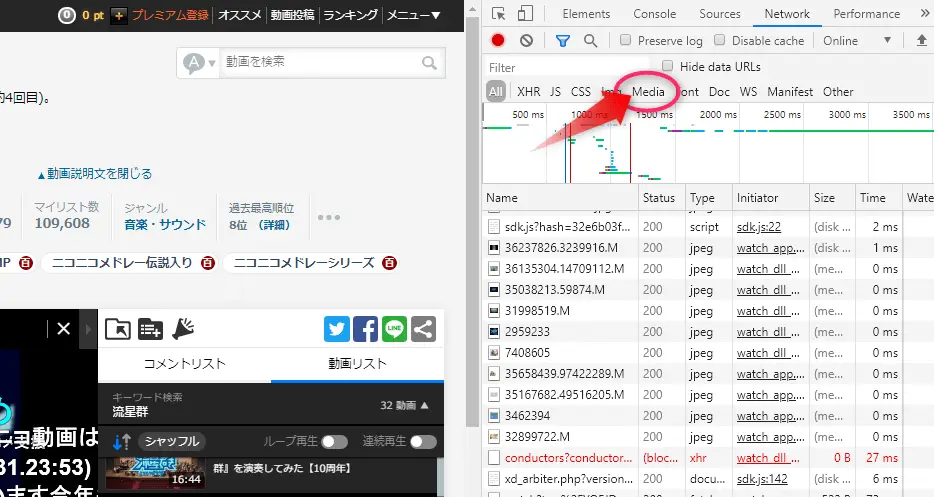Open the メニュー dropdown in header
Image resolution: width=934 pixels, height=497 pixels.
tap(413, 15)
